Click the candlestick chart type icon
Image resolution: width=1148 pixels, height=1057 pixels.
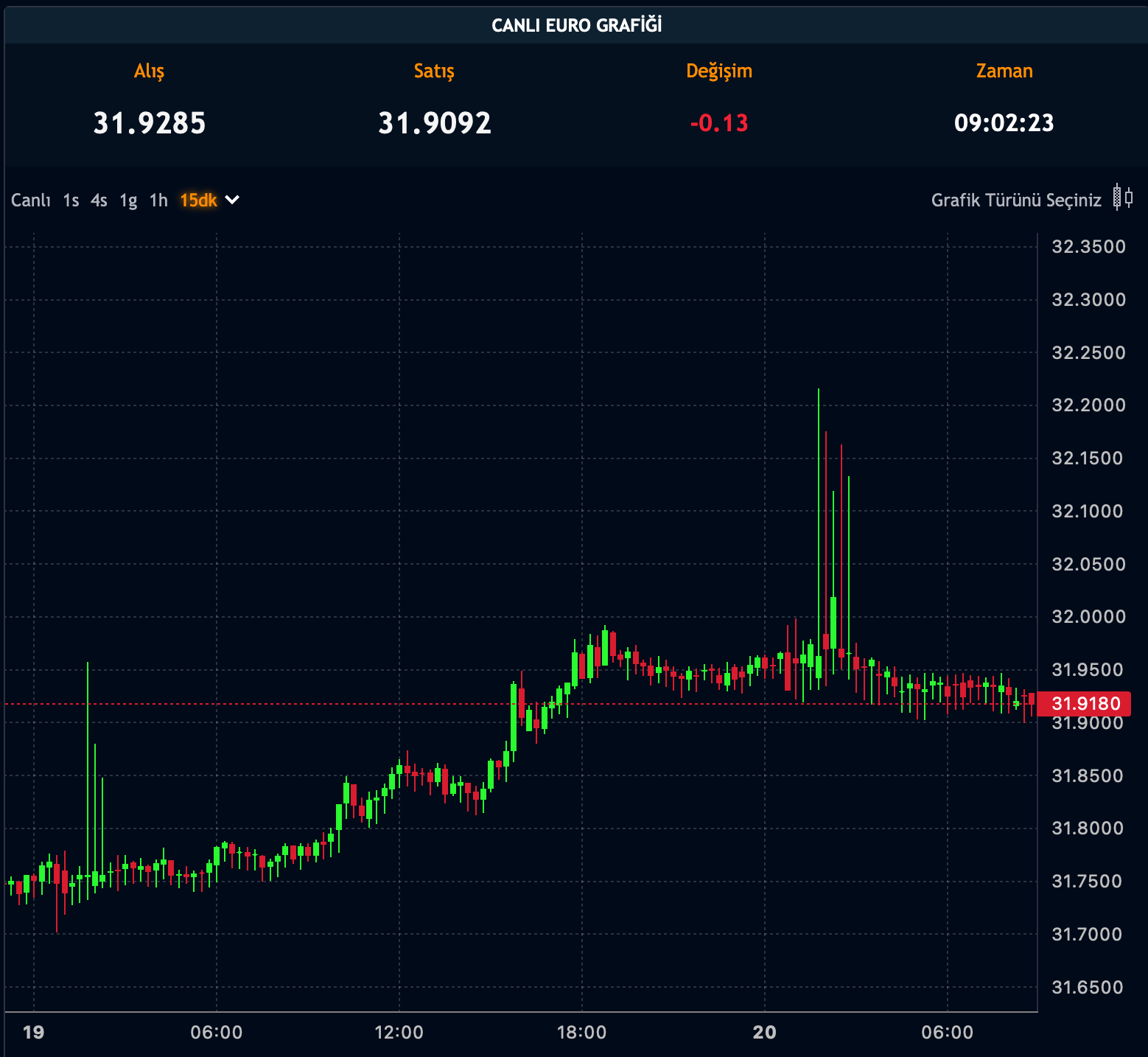tap(1123, 198)
